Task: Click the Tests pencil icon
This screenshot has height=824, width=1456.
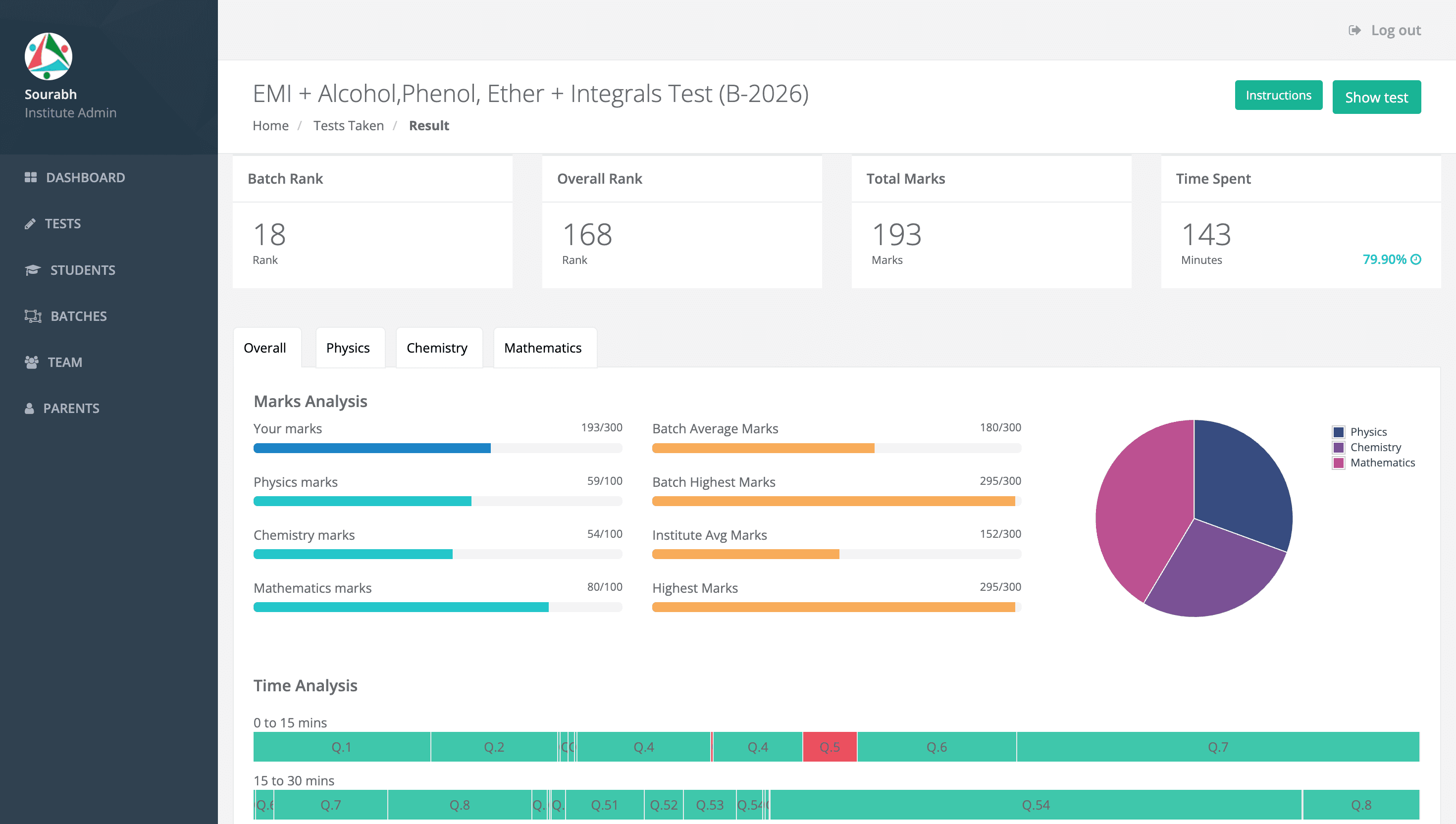Action: 30,224
